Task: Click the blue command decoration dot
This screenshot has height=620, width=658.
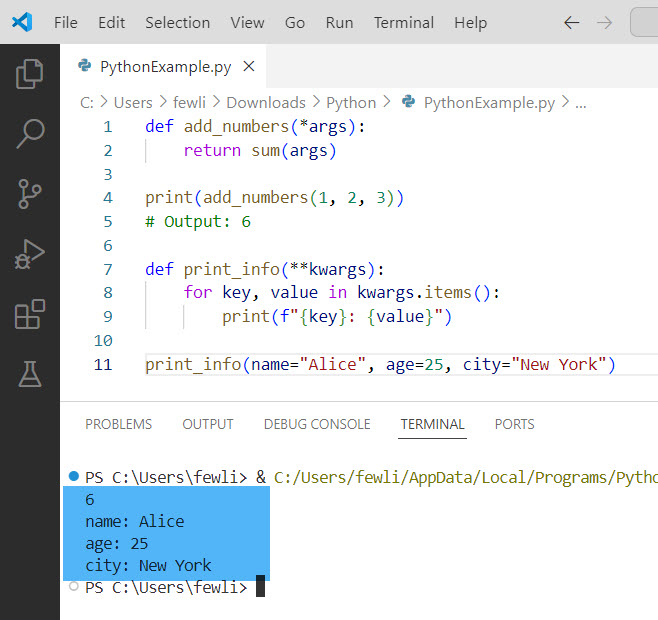Action: (74, 476)
